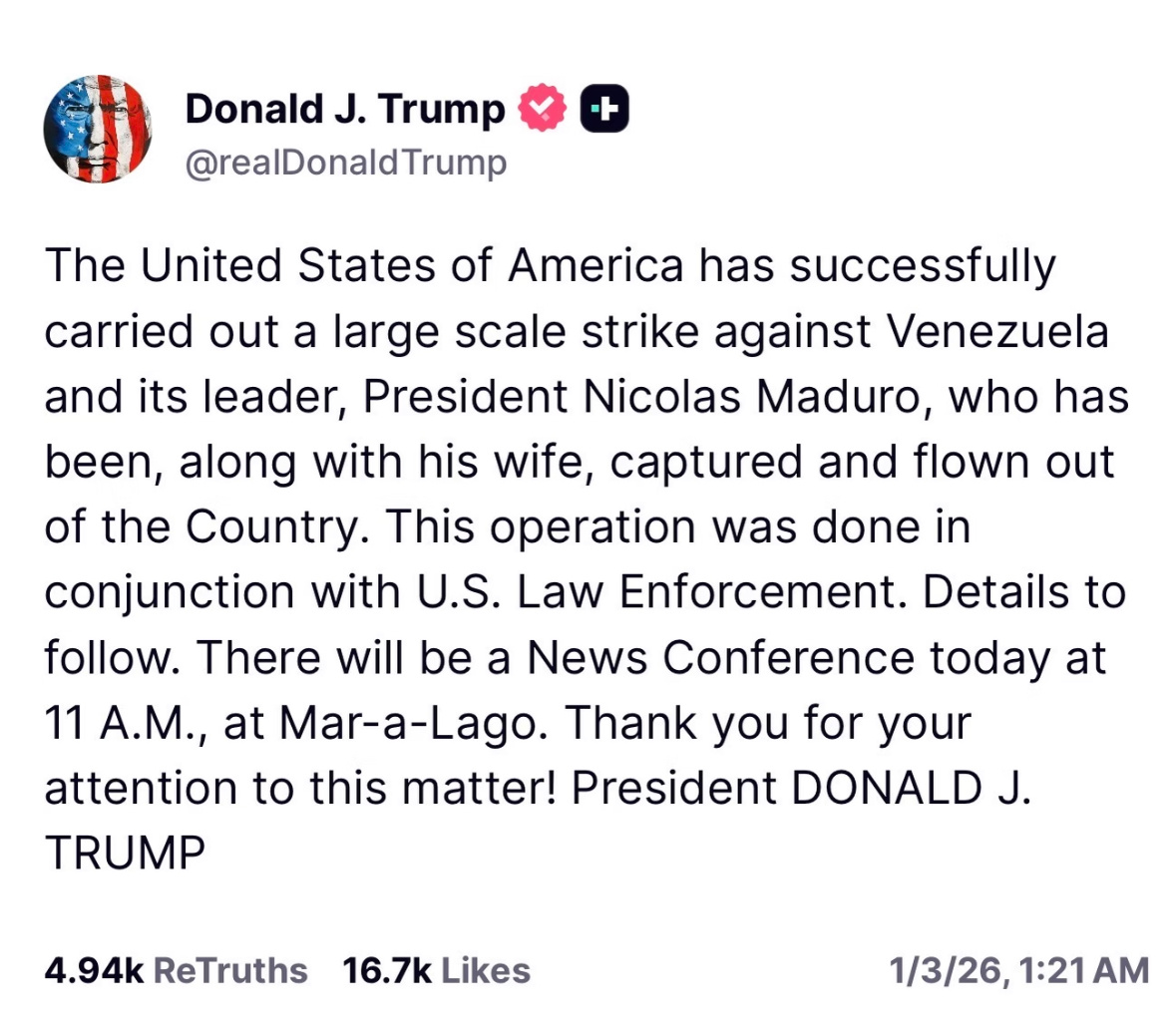This screenshot has height=1028, width=1176.
Task: Click the 4.94k ReTruths number
Action: pos(94,970)
